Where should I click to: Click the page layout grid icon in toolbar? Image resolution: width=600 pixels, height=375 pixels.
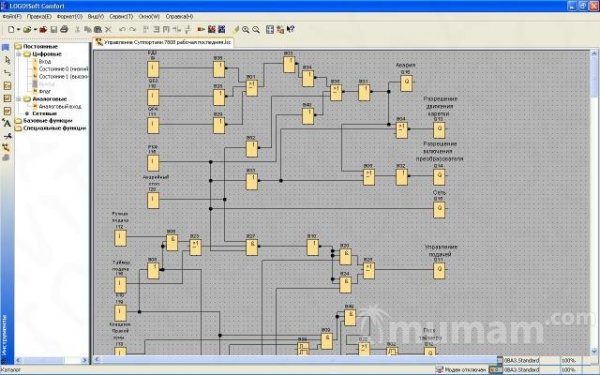(x=270, y=29)
